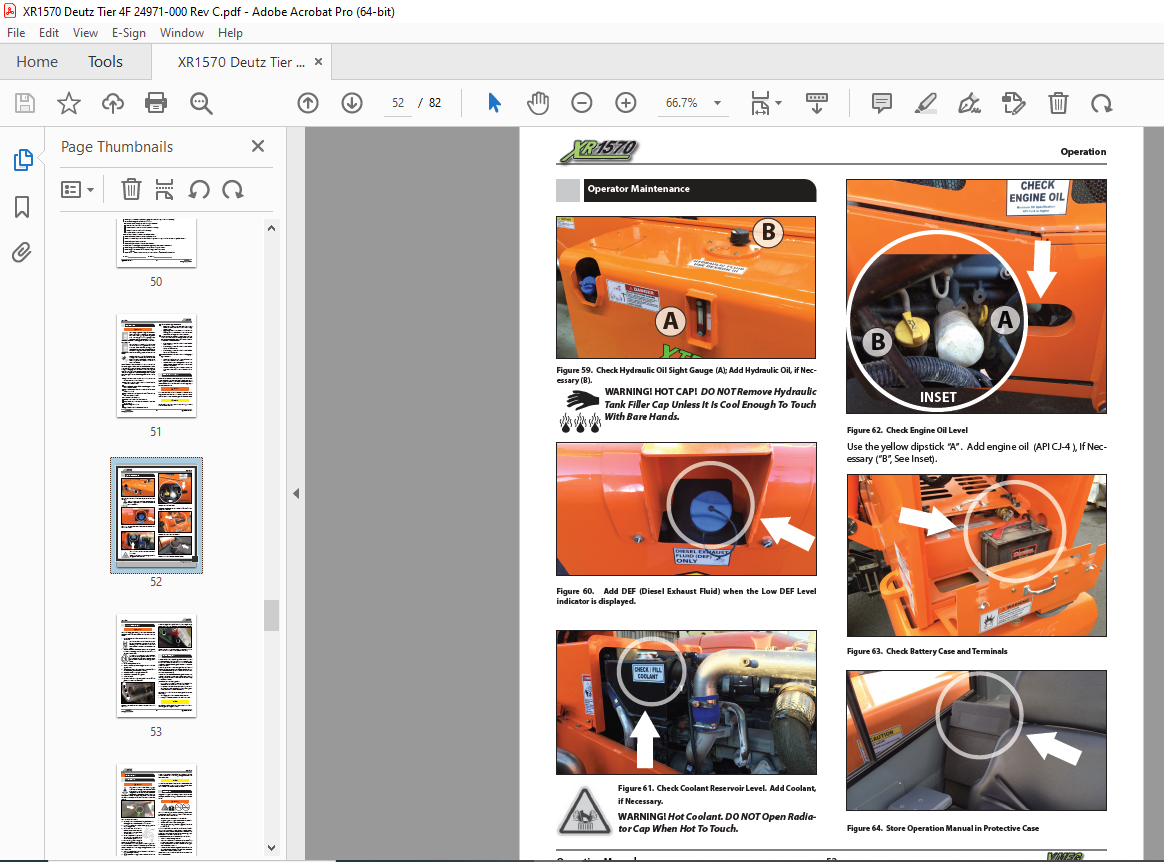Select page 51 thumbnail
Viewport: 1164px width, 862px height.
coord(156,366)
